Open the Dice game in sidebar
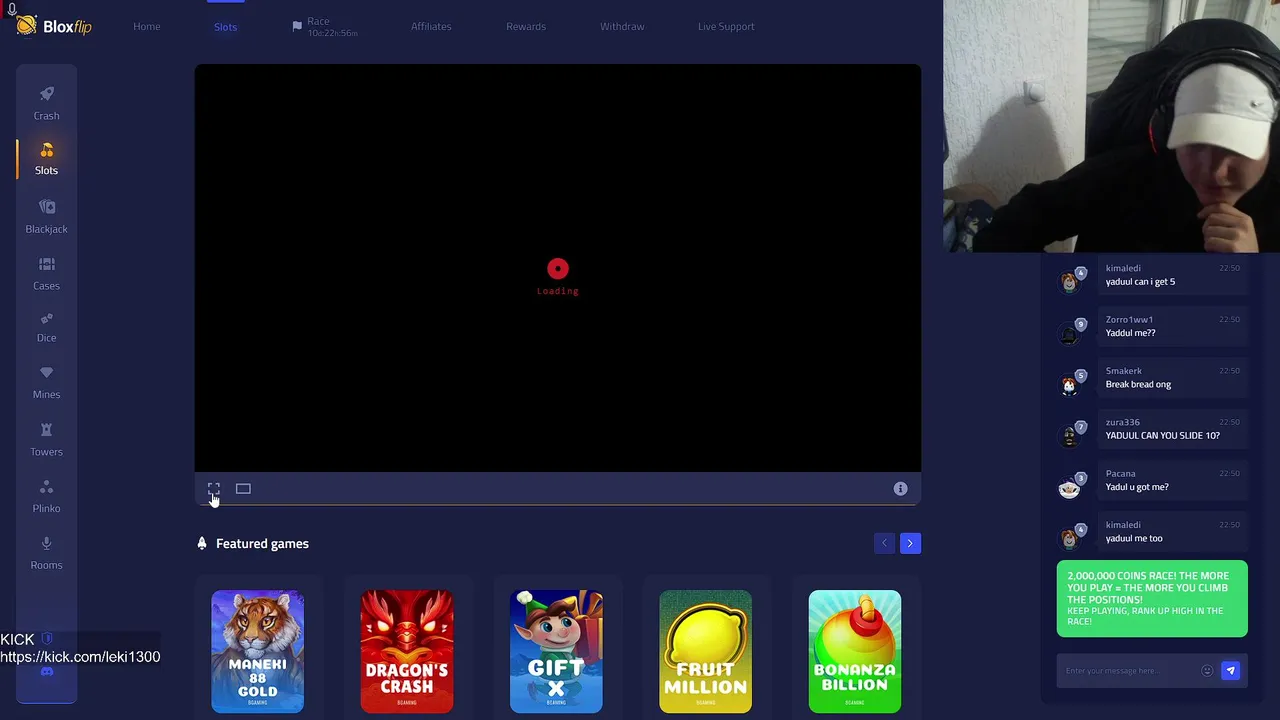This screenshot has height=720, width=1280. pyautogui.click(x=46, y=327)
